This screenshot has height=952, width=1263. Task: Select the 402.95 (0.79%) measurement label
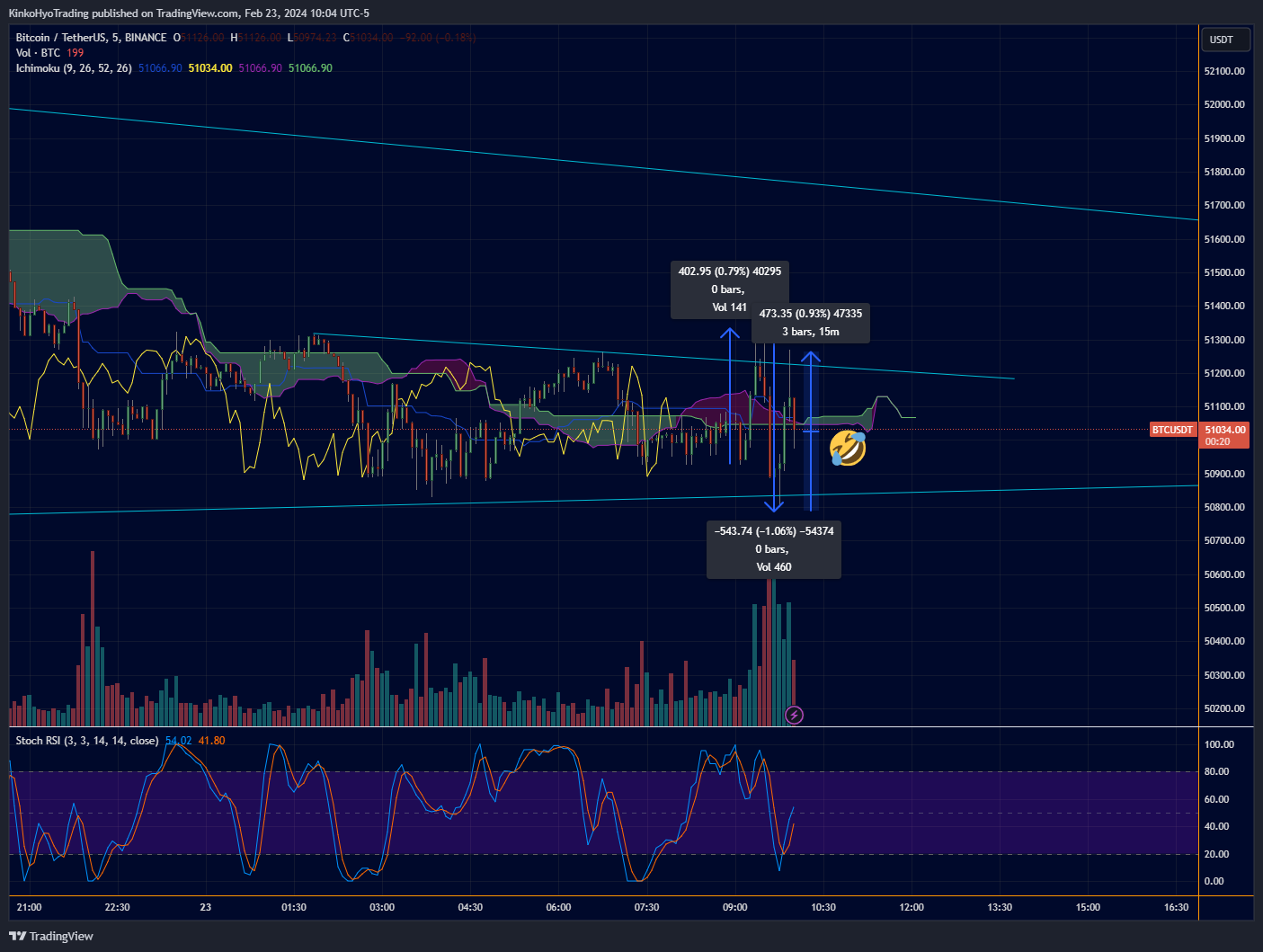(x=730, y=289)
